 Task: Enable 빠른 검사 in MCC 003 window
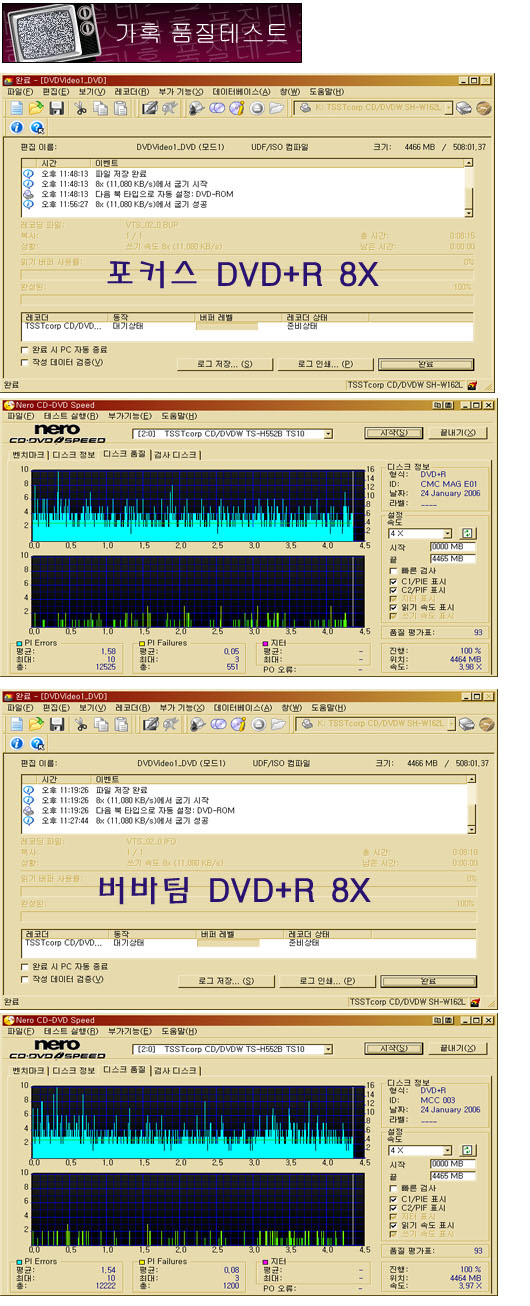(x=393, y=1188)
